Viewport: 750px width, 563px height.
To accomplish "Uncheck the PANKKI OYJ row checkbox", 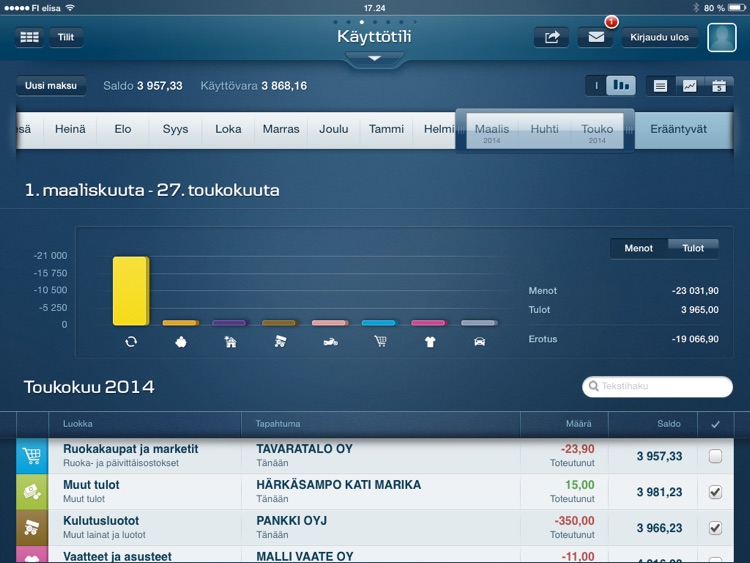I will [715, 528].
